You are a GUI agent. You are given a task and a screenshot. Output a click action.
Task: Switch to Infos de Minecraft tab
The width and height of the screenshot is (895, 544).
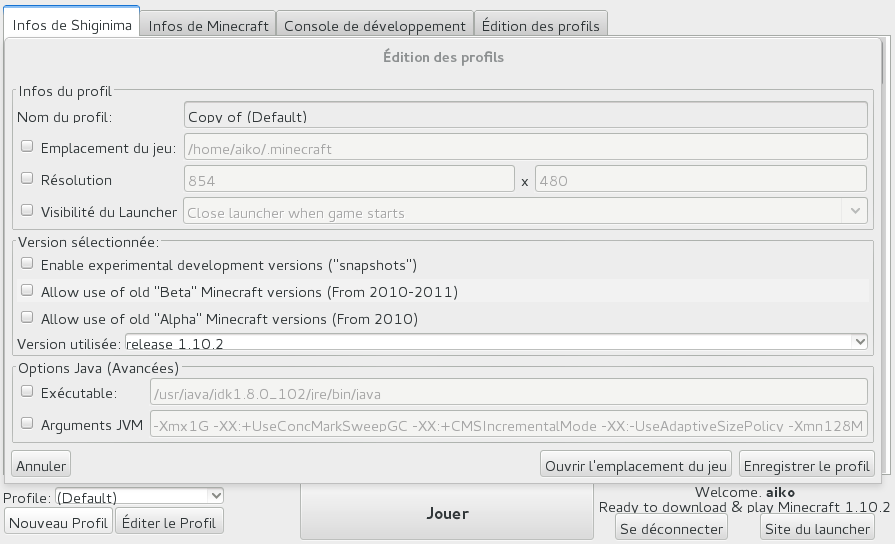[x=208, y=26]
